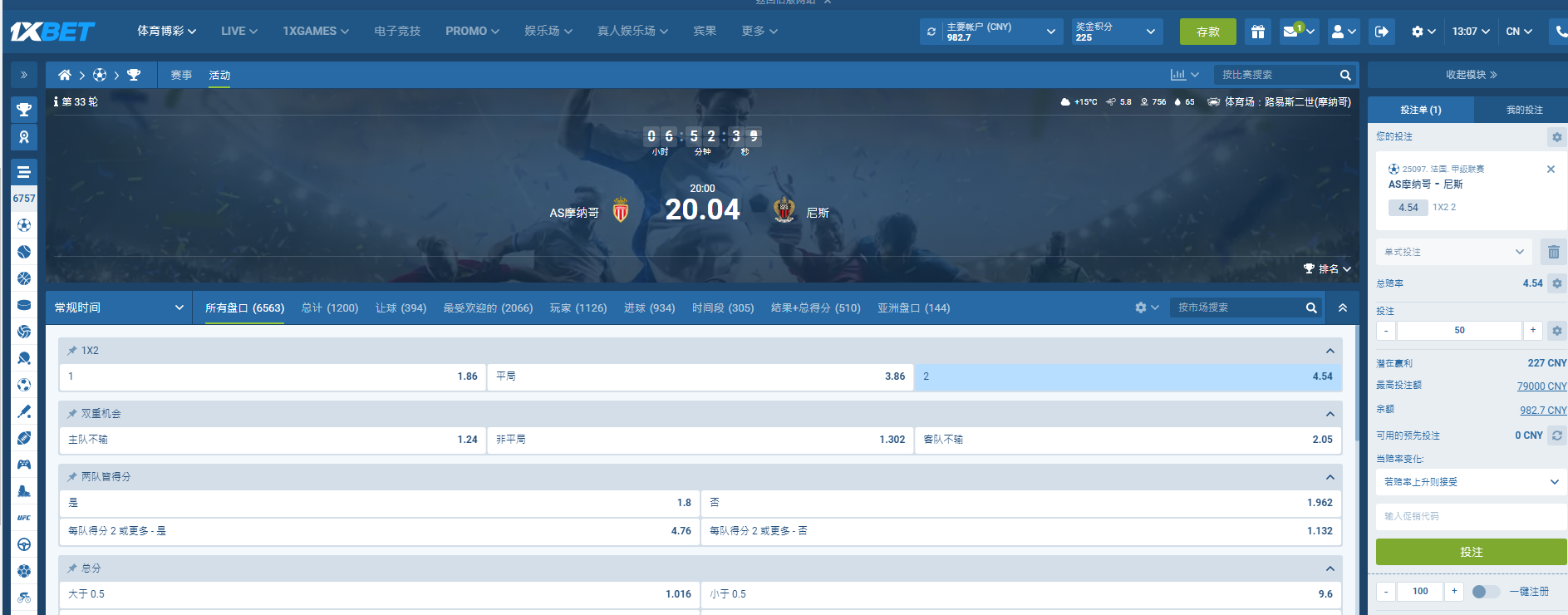Refresh the main account balance icon
This screenshot has height=615, width=1568.
931,32
